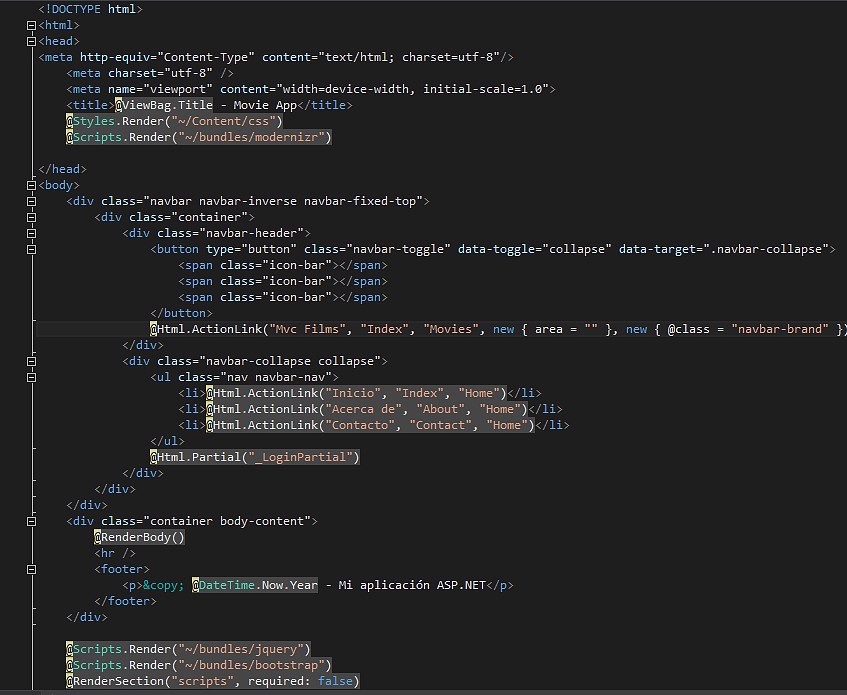Collapse the navbar-inverse navbar-fixed-top div
Viewport: 847px width, 695px height.
point(31,201)
